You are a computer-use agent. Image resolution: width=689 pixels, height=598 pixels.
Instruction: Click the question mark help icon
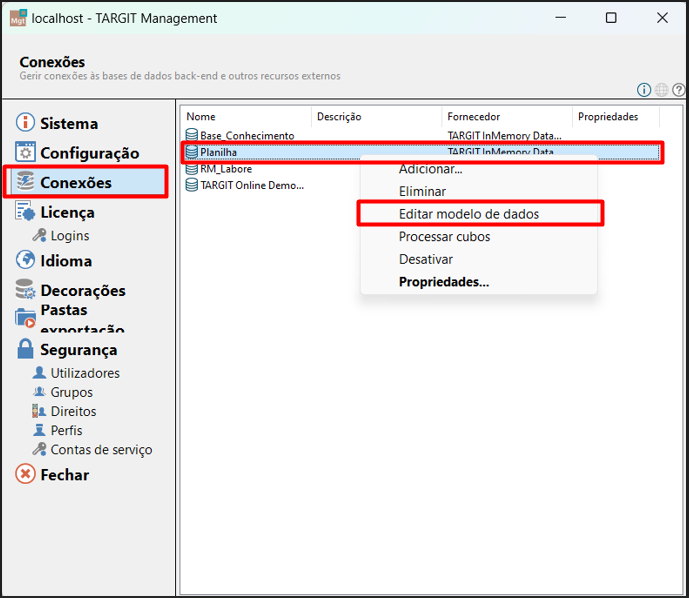tap(678, 90)
